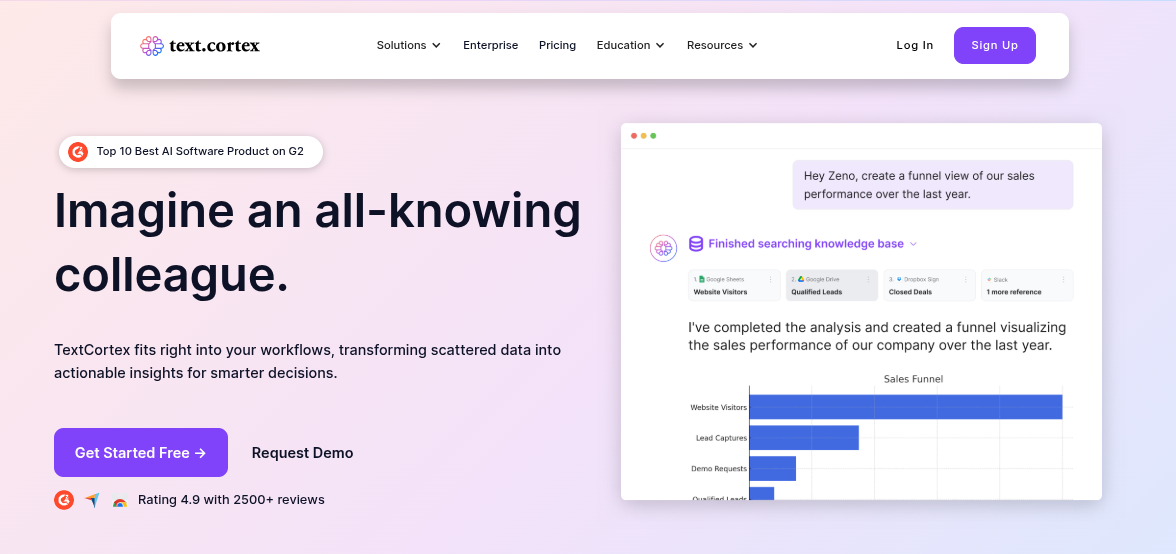The height and width of the screenshot is (554, 1176).
Task: Click the Top 10 Best AI Software badge
Action: (191, 151)
